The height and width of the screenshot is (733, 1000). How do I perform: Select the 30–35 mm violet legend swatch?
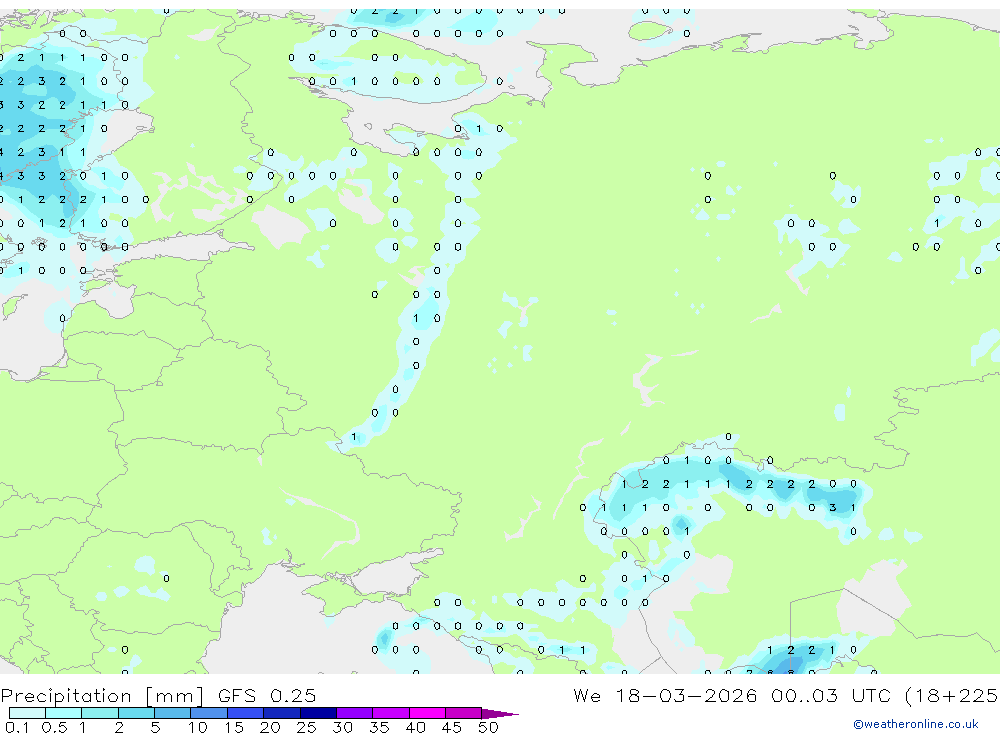(x=355, y=713)
